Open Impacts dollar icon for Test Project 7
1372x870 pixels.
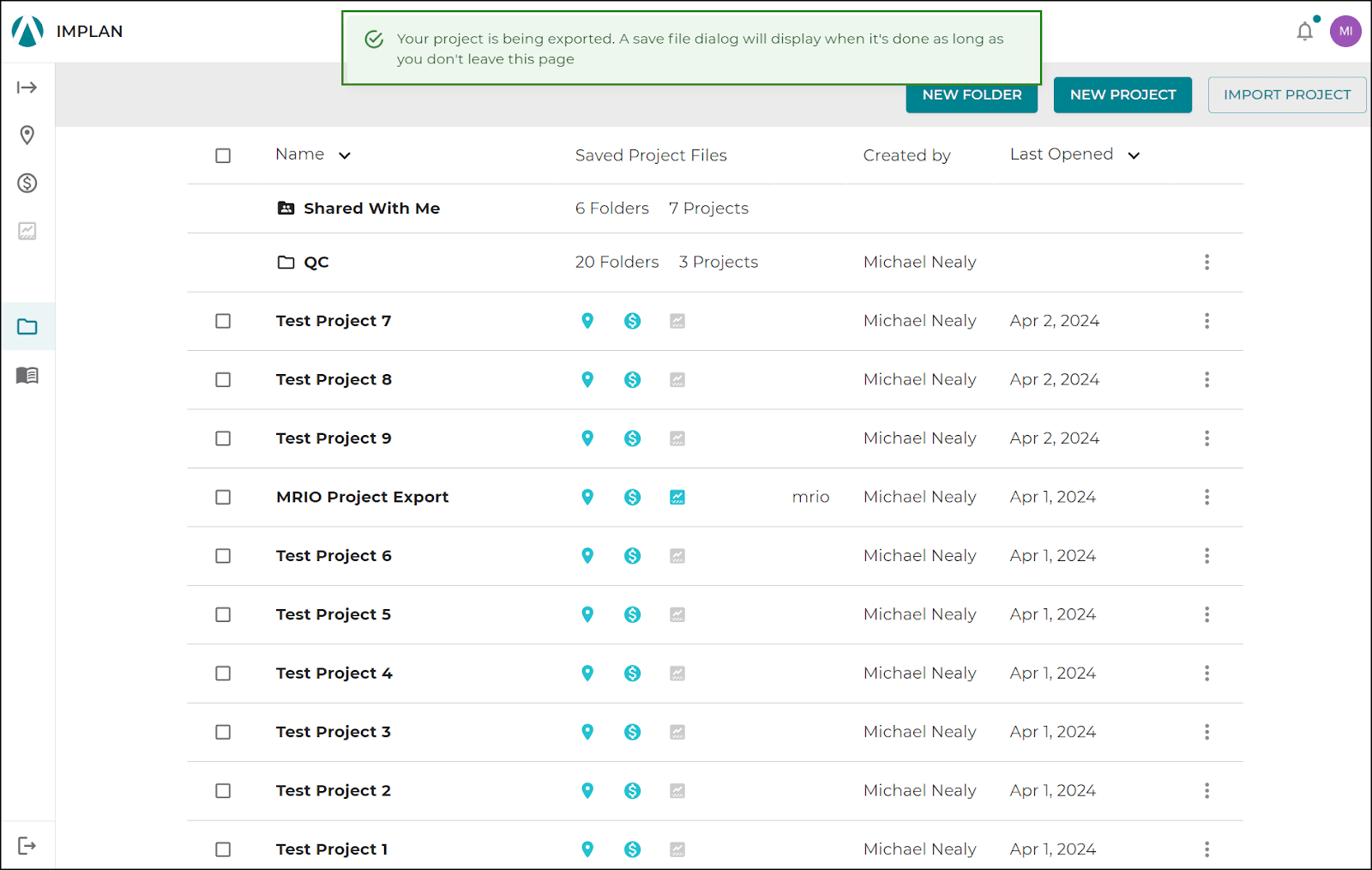633,321
